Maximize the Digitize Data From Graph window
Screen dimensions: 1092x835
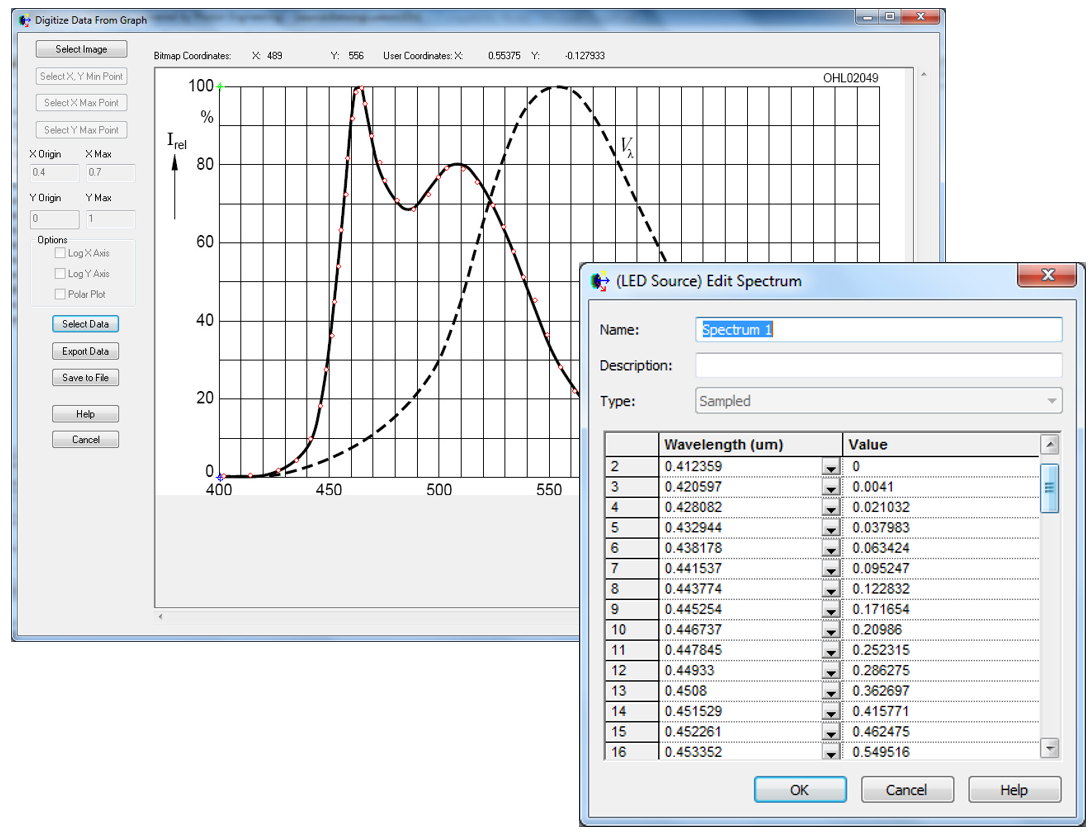click(x=889, y=17)
